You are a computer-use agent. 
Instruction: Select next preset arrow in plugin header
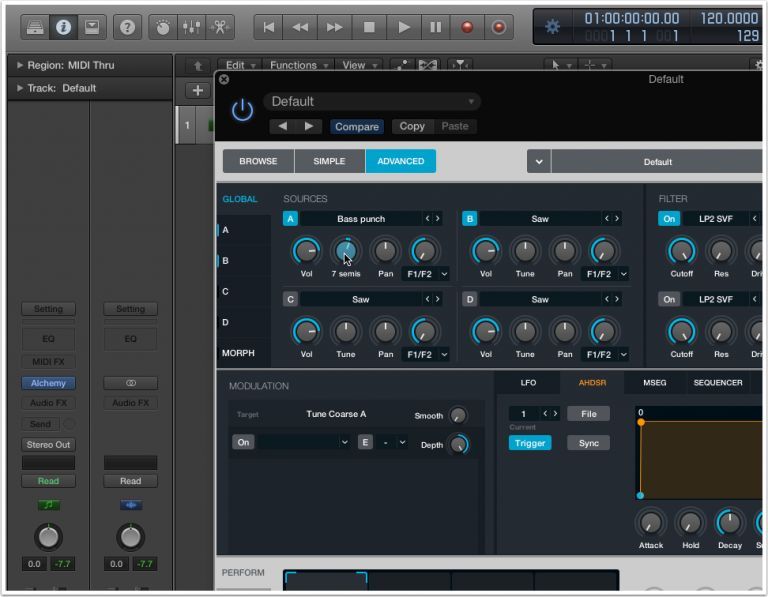(309, 126)
